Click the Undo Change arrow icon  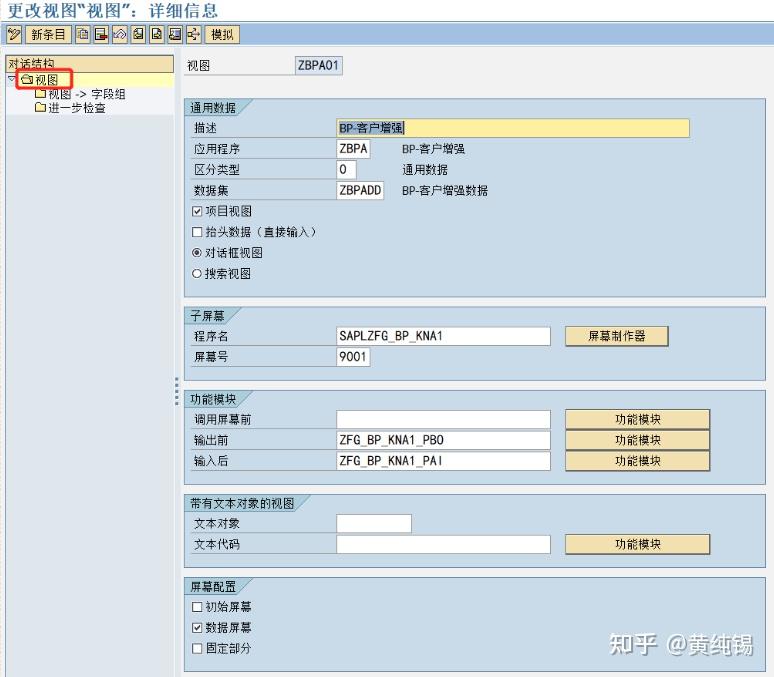120,35
